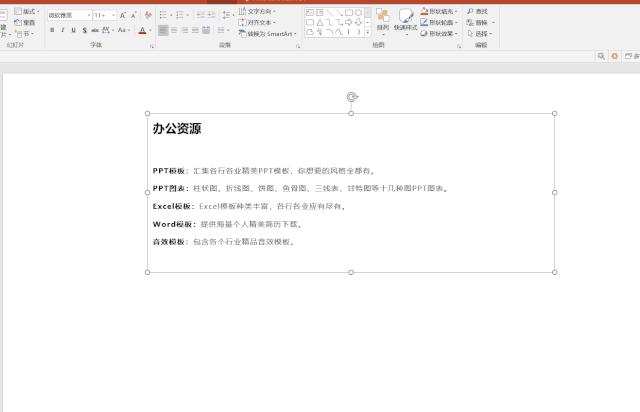This screenshot has width=640, height=412.
Task: Select straight line shape
Action: click(x=329, y=13)
